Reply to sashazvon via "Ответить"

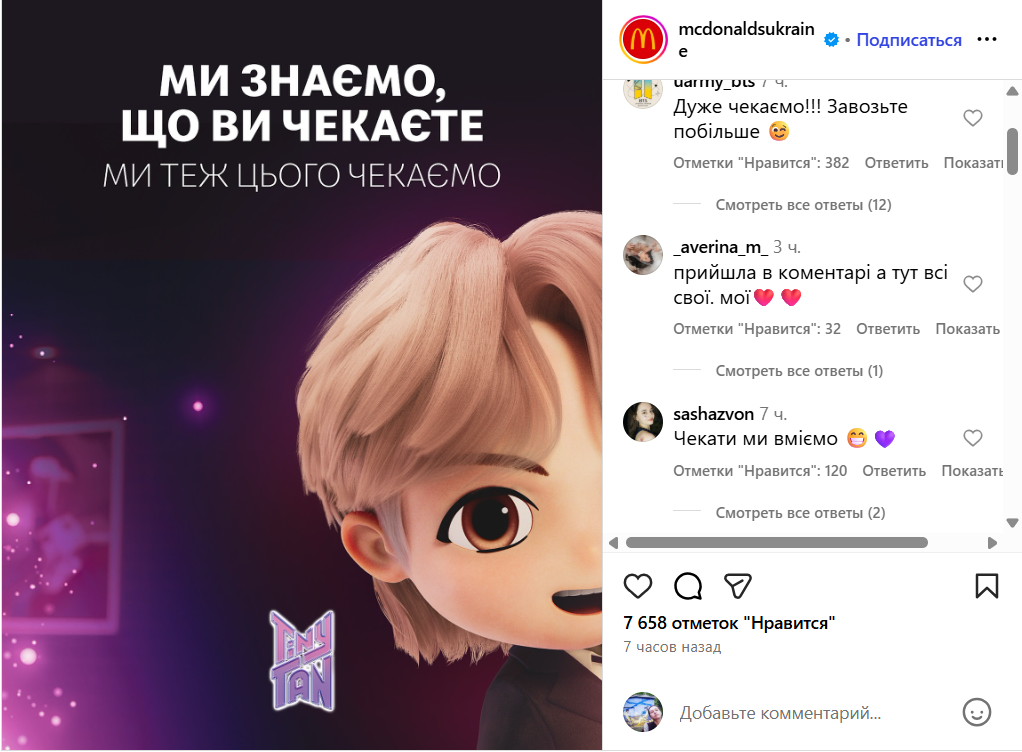[x=894, y=470]
